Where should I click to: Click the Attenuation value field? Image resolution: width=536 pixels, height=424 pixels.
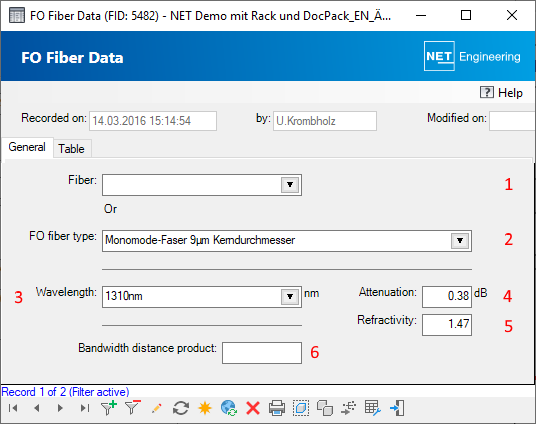[x=447, y=297]
